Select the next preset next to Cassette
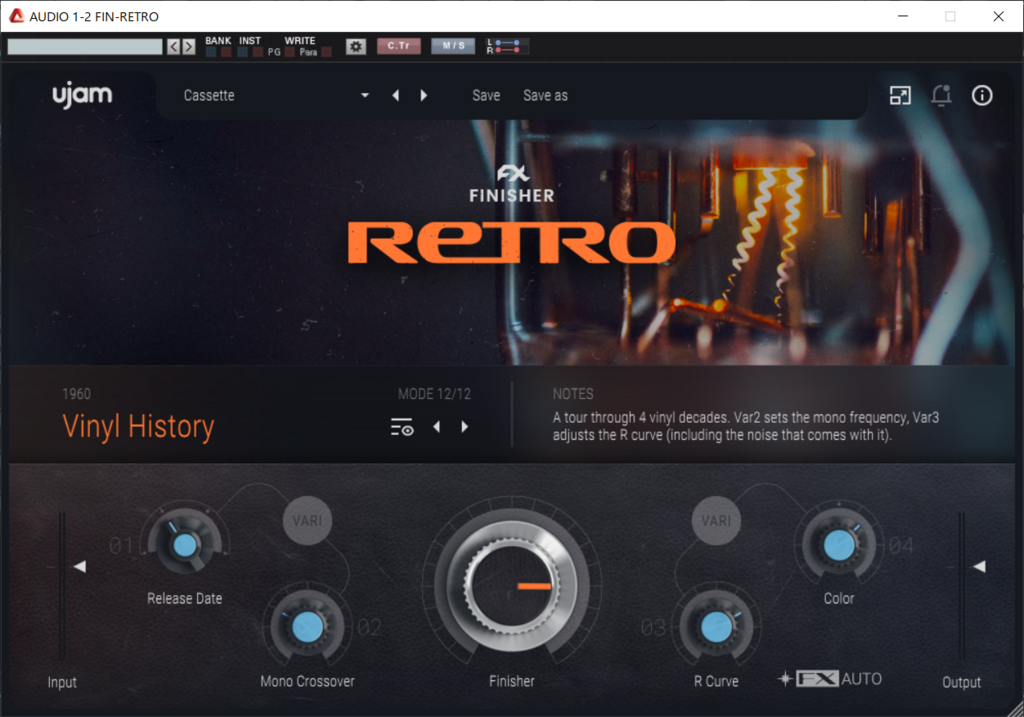The image size is (1024, 717). [x=424, y=95]
